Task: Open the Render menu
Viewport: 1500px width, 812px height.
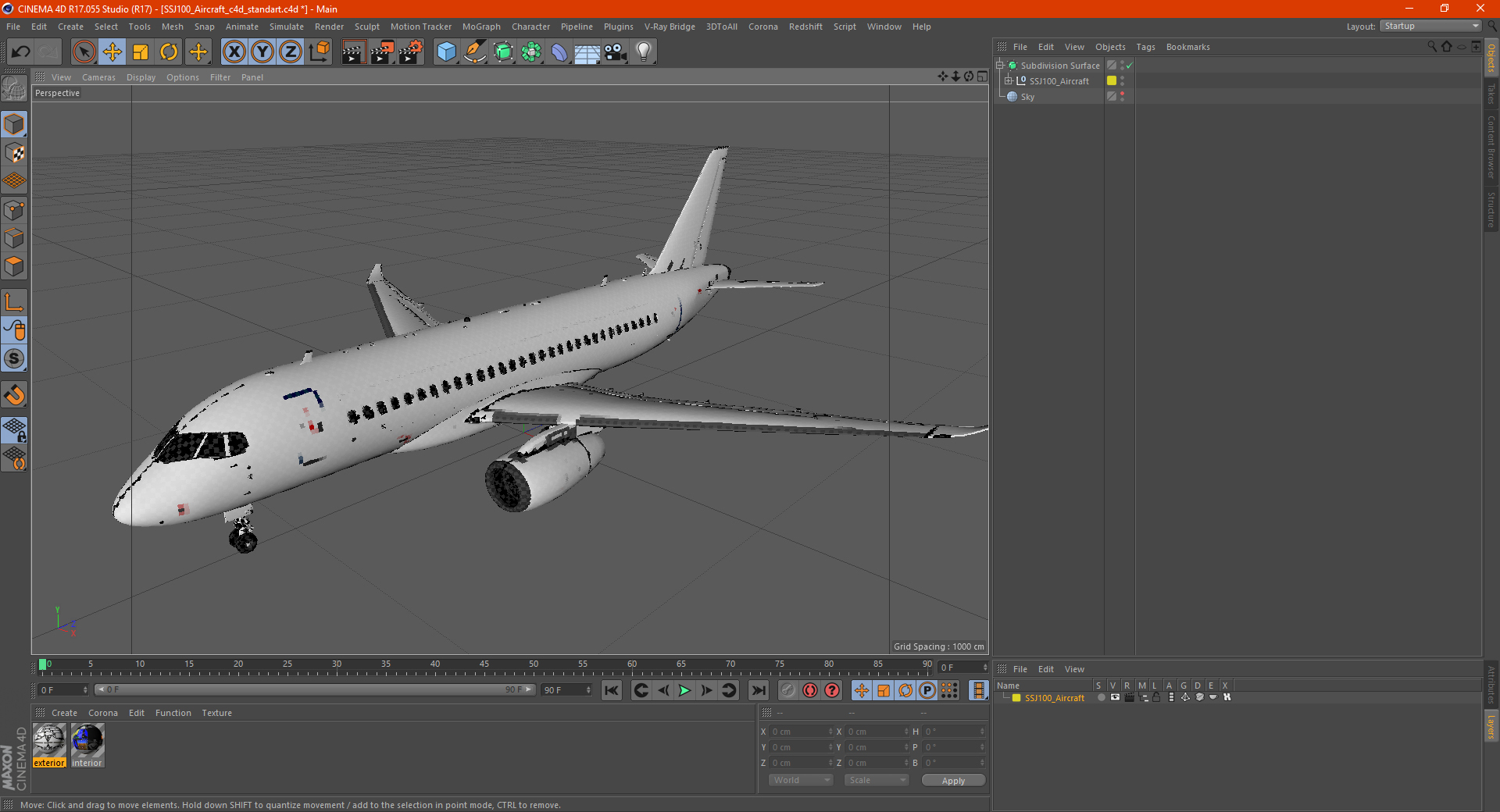Action: pos(329,27)
